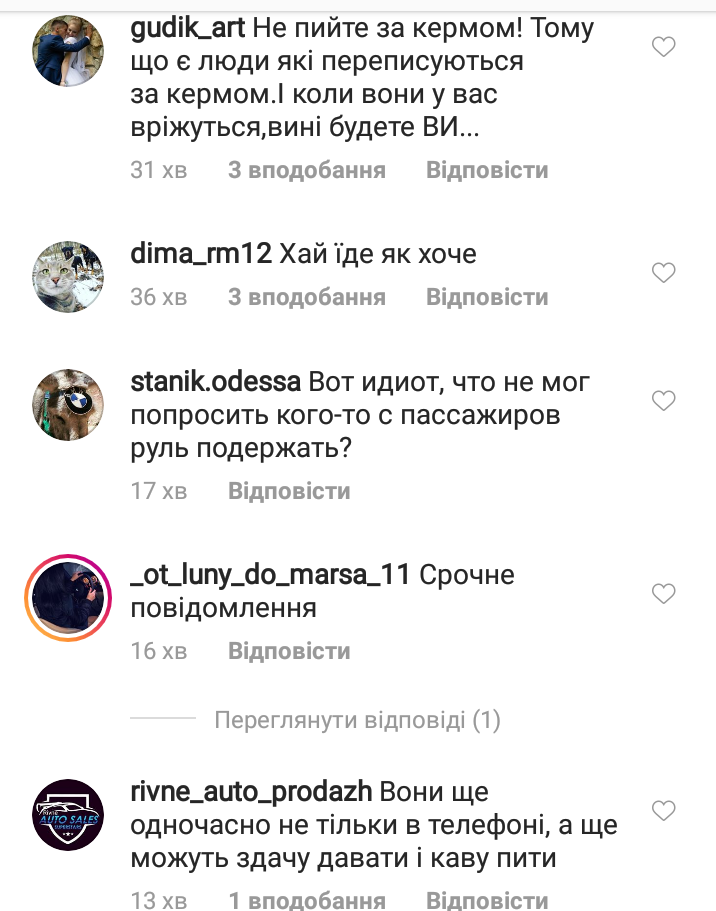The height and width of the screenshot is (911, 716).
Task: Like rivne_auto_prodazh comment via heart
Action: 663,810
